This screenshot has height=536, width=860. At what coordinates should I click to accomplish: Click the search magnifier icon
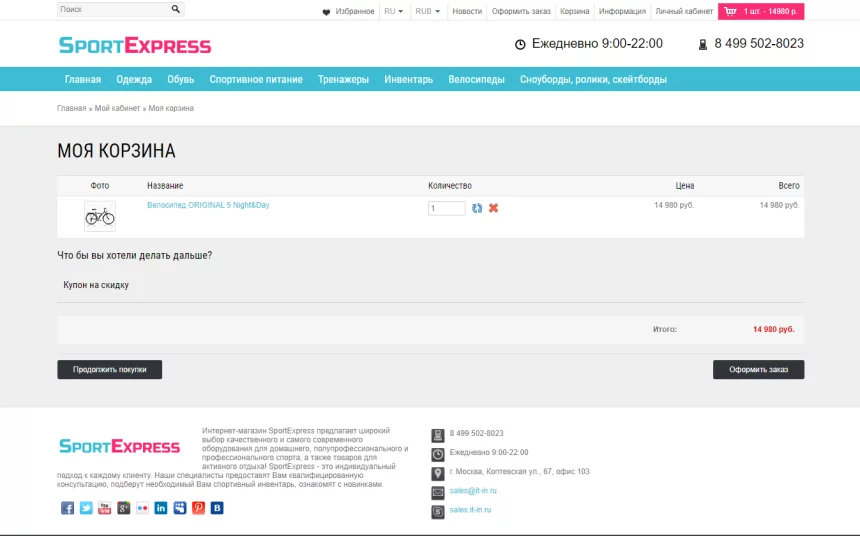click(176, 10)
